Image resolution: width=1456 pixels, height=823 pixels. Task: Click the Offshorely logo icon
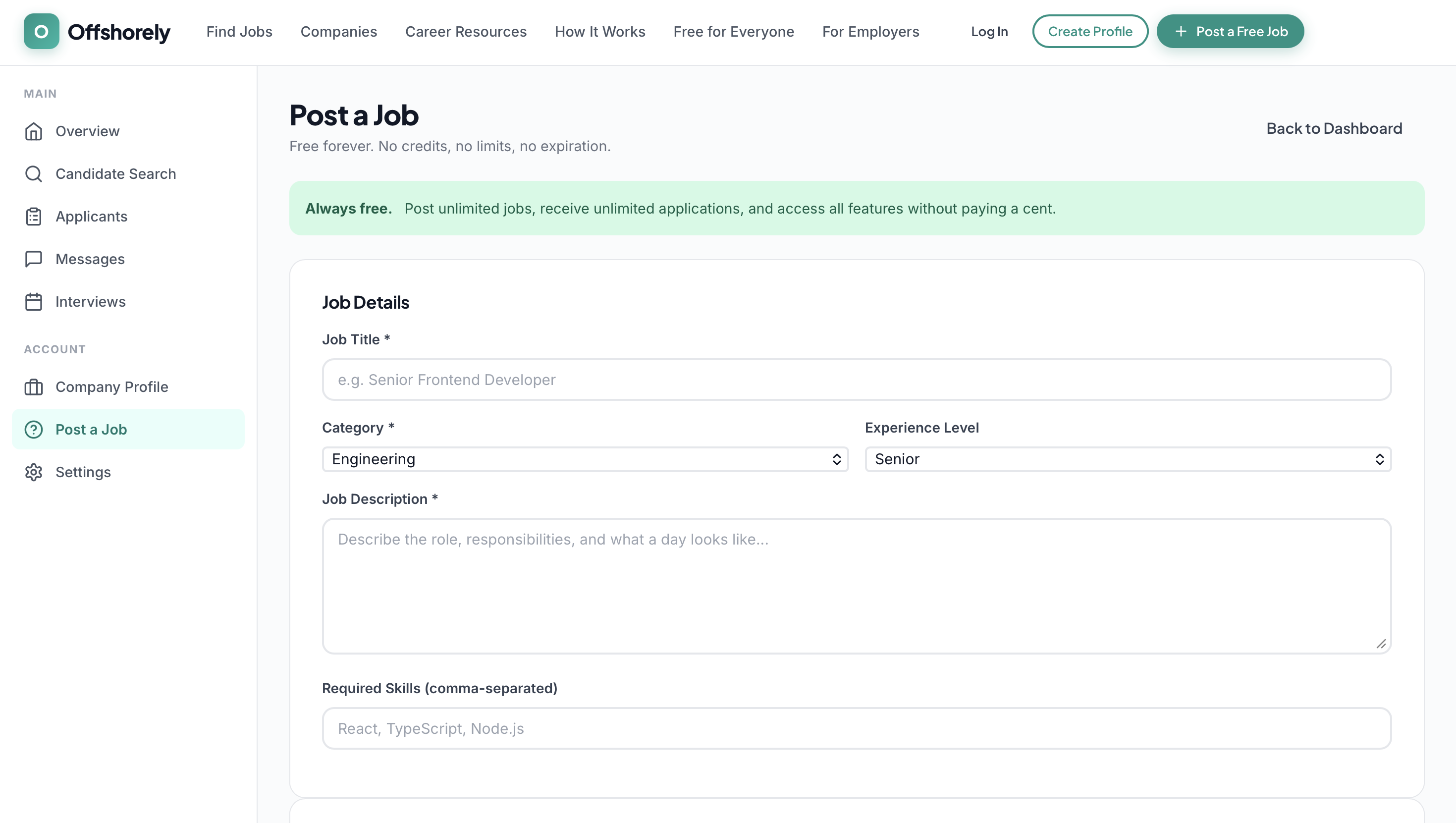click(41, 31)
